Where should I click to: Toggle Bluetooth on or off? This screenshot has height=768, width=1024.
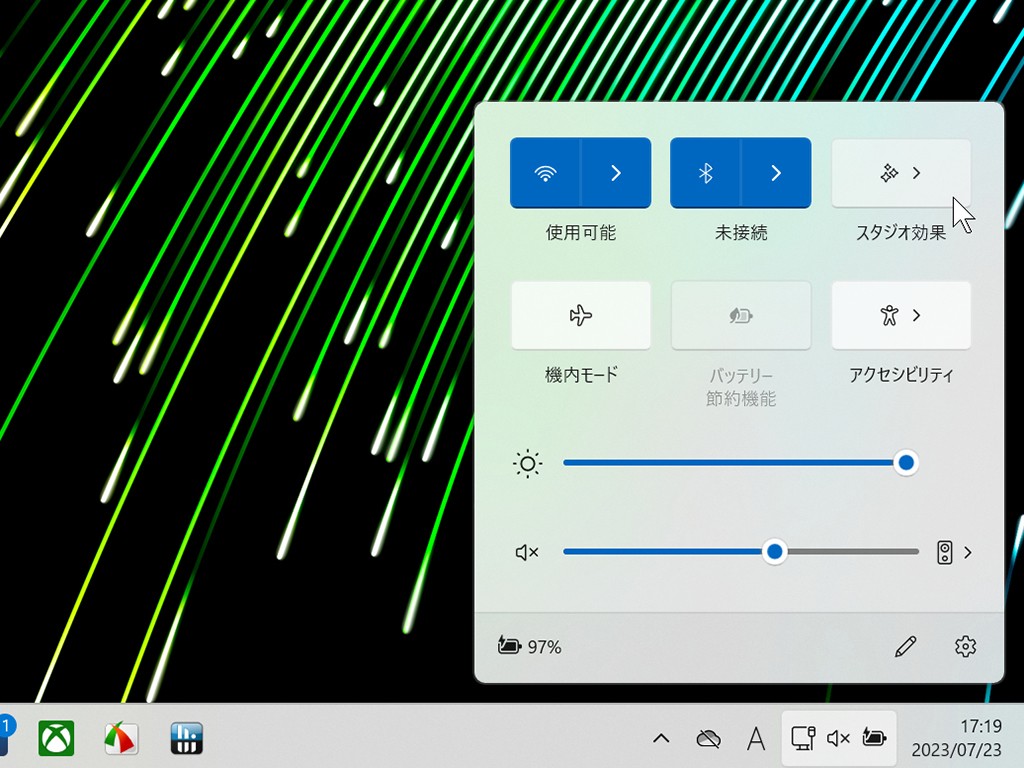705,173
